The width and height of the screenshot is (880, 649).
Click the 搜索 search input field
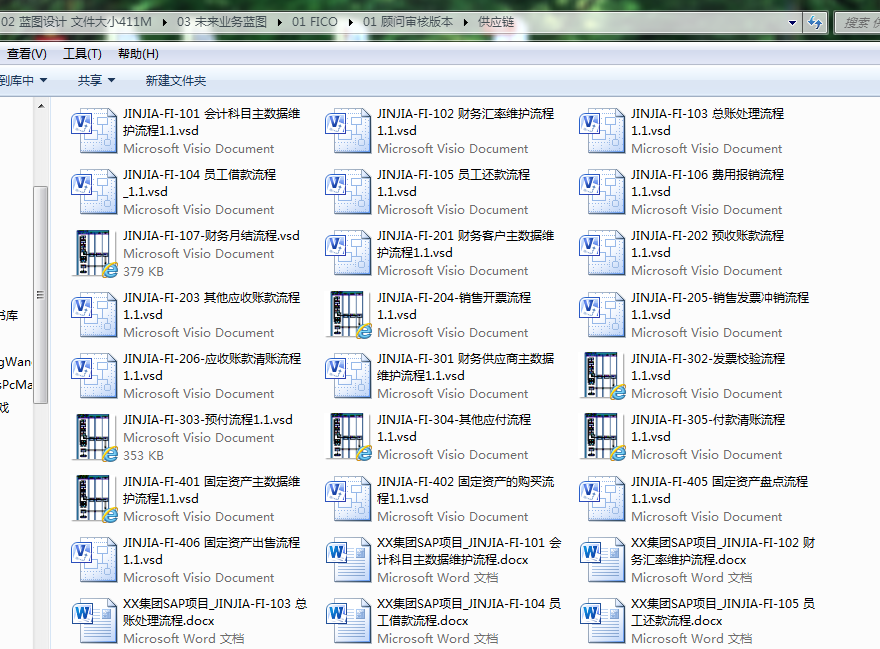858,22
